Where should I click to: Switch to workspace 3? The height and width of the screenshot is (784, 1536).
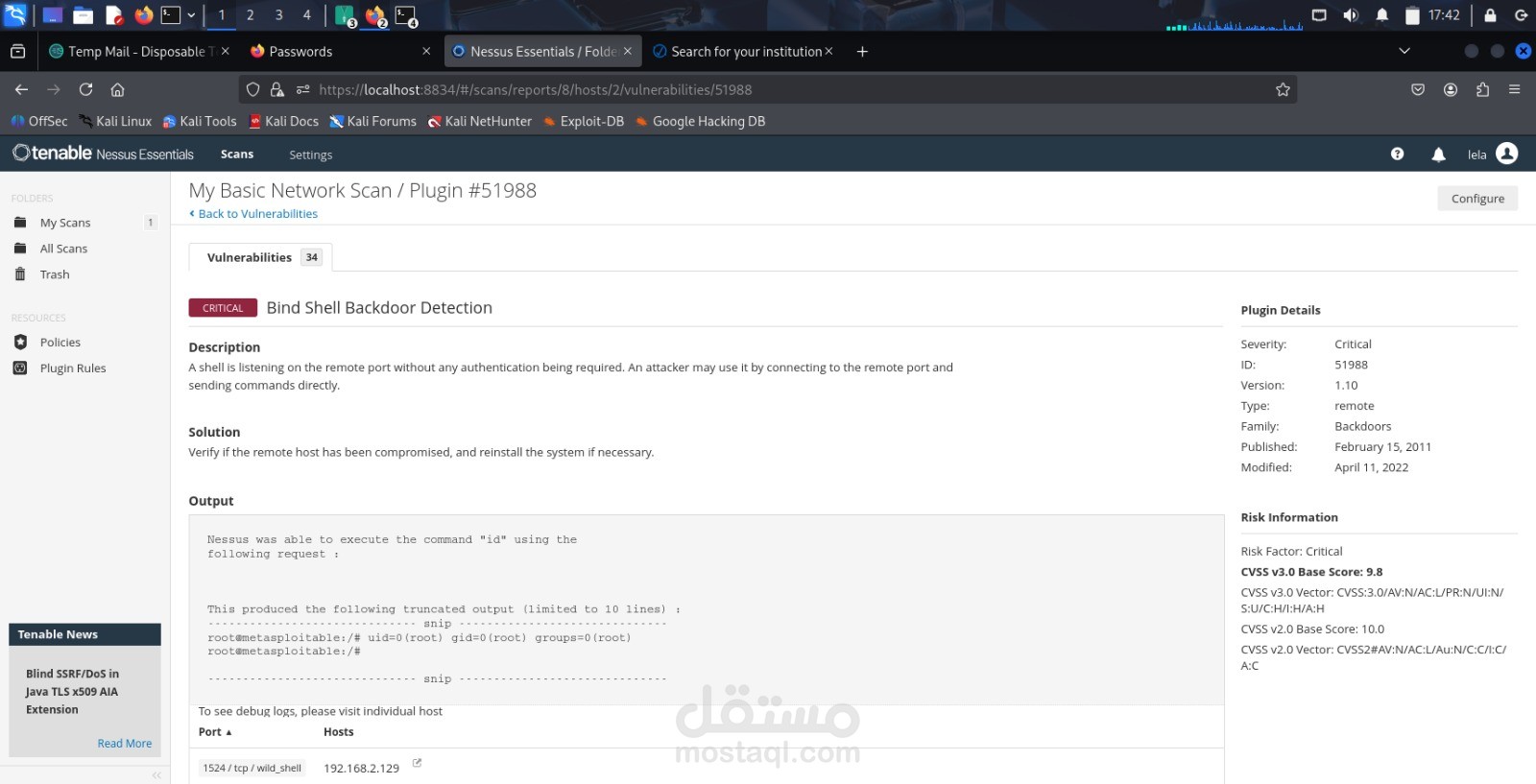tap(279, 15)
